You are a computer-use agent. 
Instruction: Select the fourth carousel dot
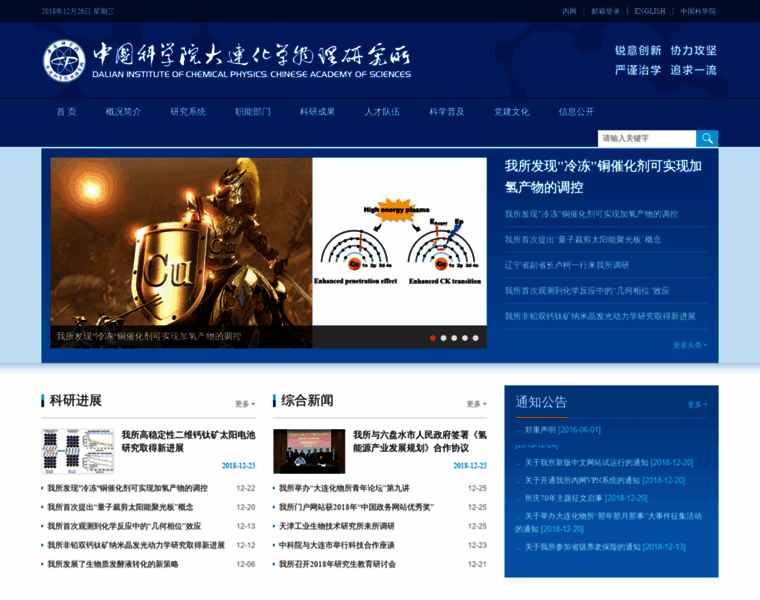click(x=465, y=338)
